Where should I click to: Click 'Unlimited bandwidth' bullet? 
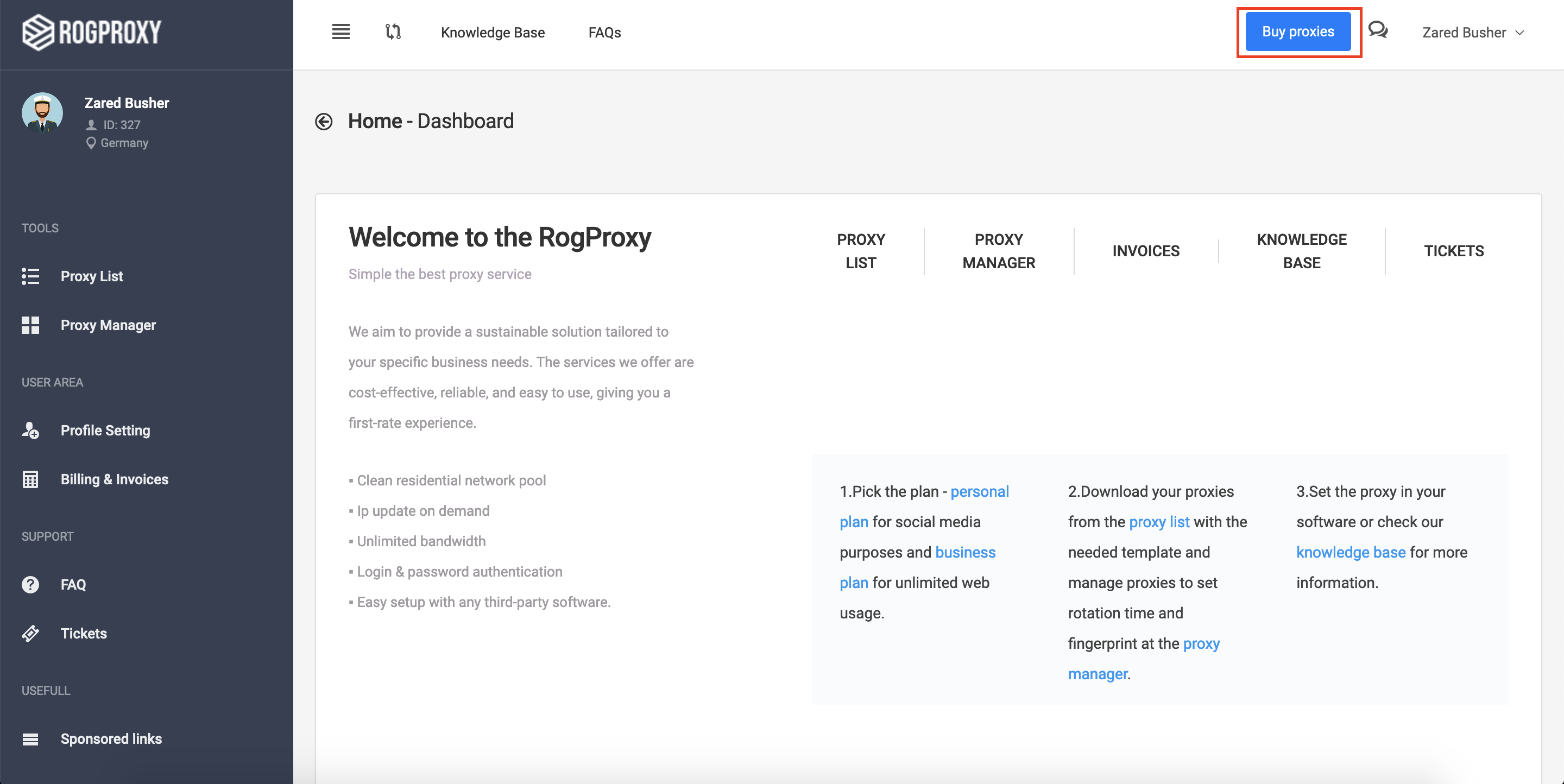click(421, 541)
